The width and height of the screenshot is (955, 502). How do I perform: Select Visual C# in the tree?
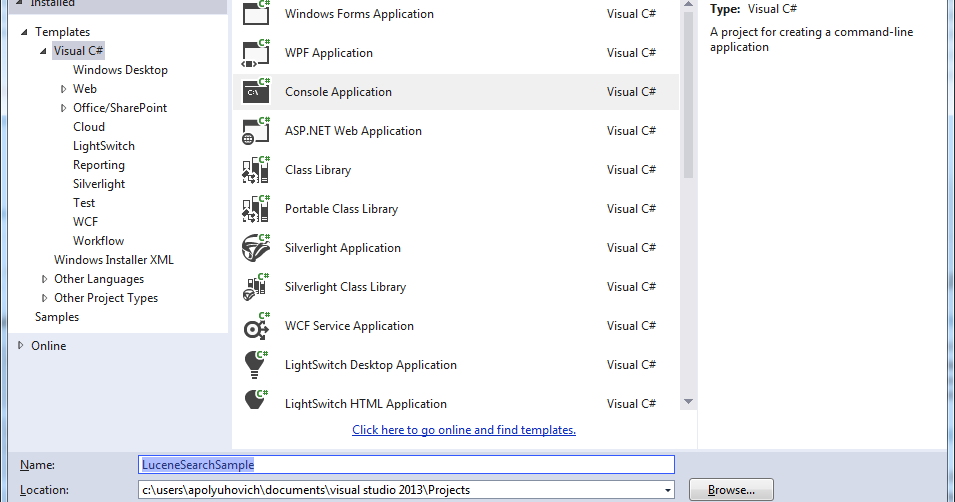pos(79,51)
